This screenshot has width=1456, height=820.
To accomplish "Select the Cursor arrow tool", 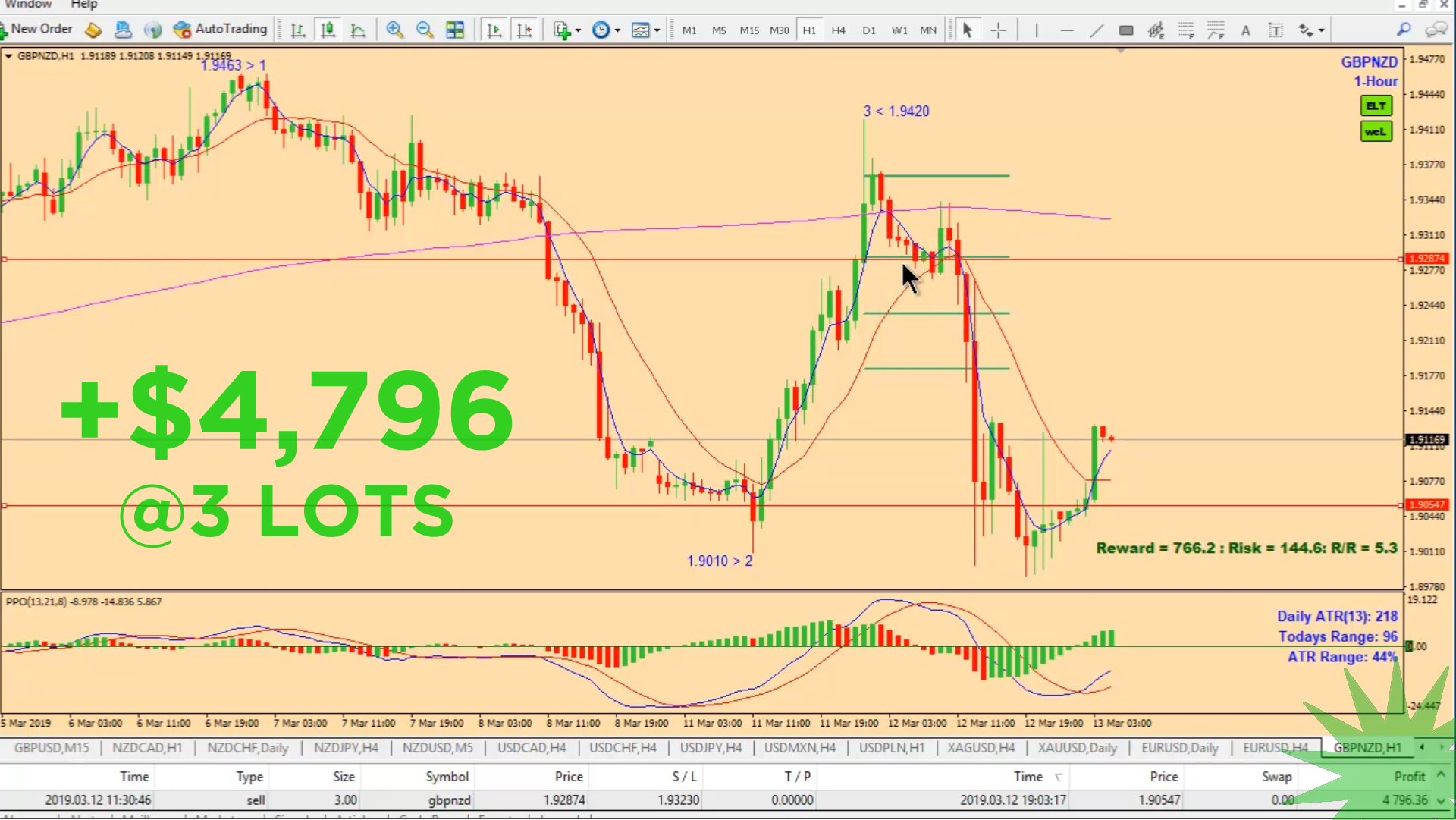I will 968,30.
